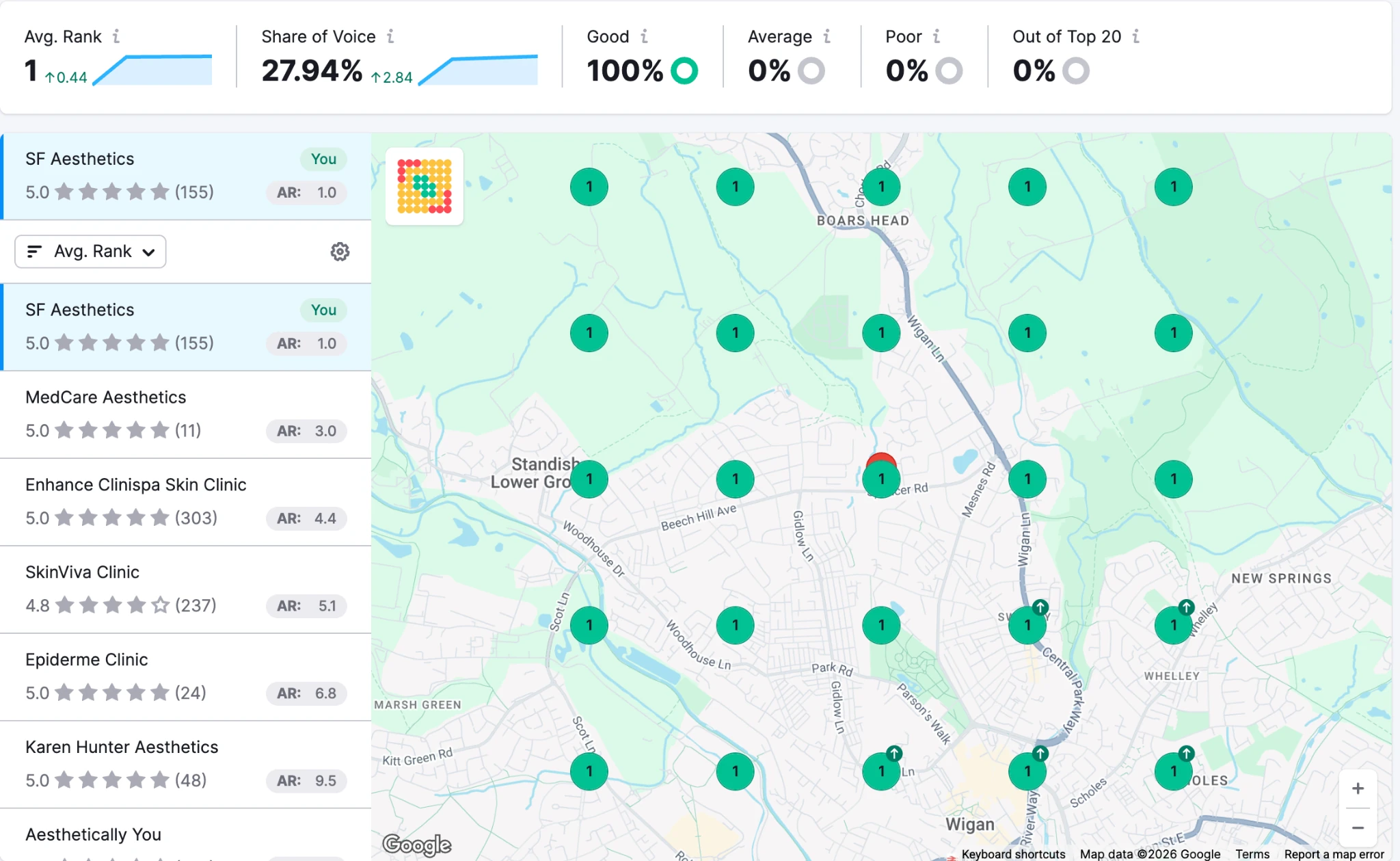Screen dimensions: 1400x861
Task: Click the Poor metric info icon
Action: point(937,36)
